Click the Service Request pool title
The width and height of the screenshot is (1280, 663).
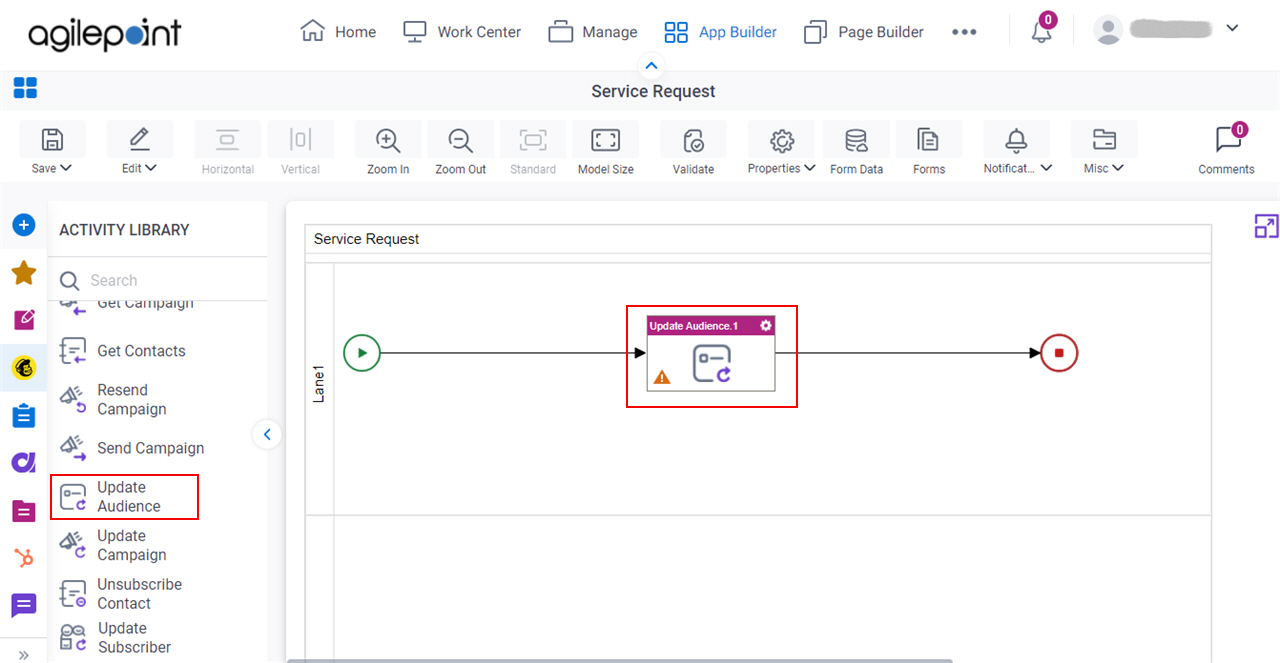tap(366, 239)
